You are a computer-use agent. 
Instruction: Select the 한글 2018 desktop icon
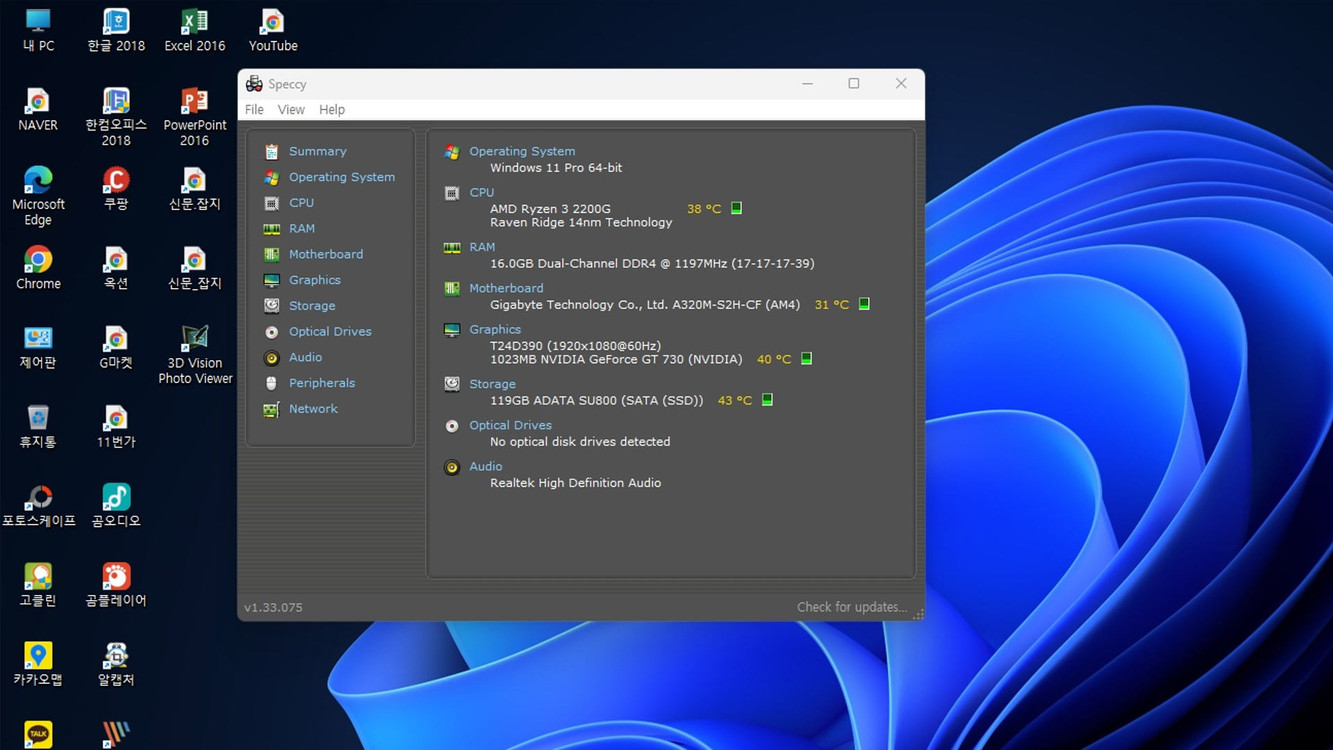point(116,31)
